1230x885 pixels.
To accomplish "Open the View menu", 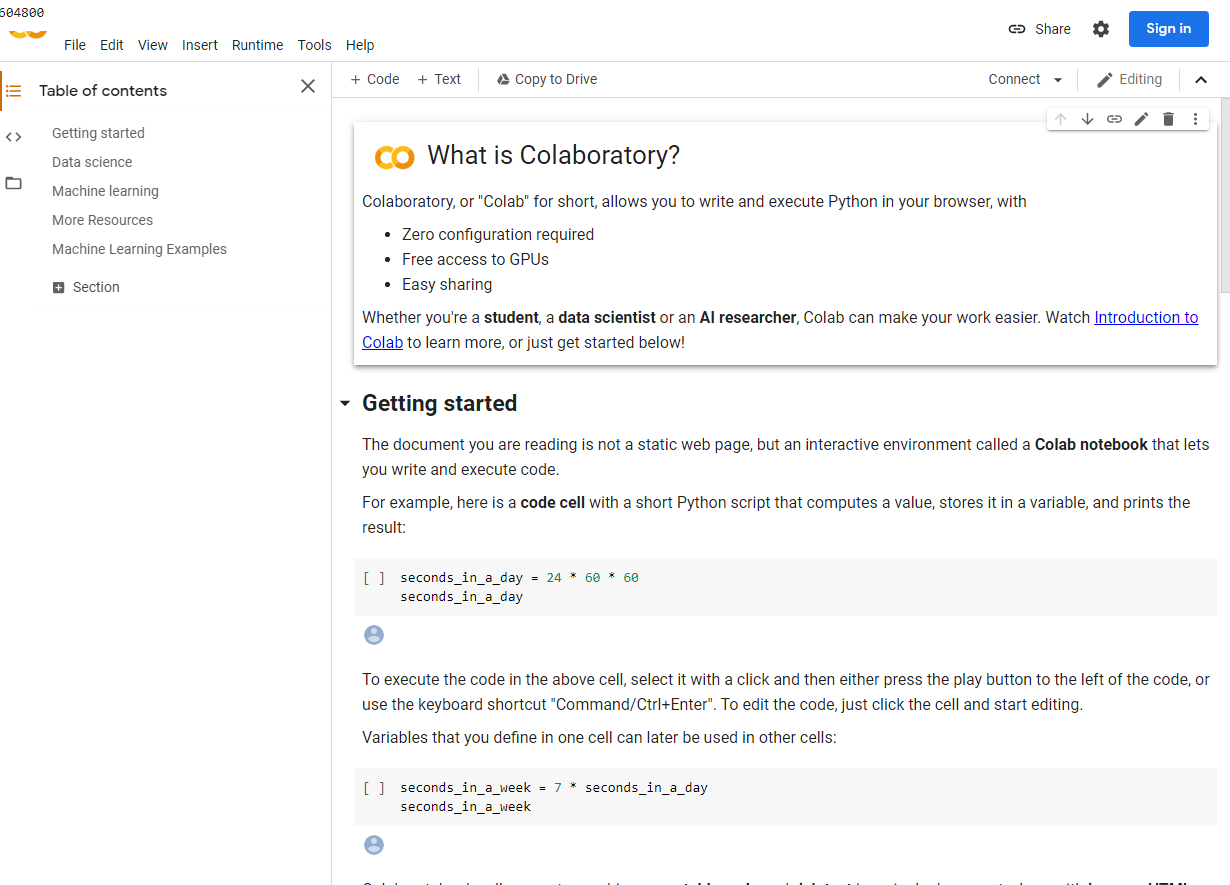I will click(x=153, y=45).
